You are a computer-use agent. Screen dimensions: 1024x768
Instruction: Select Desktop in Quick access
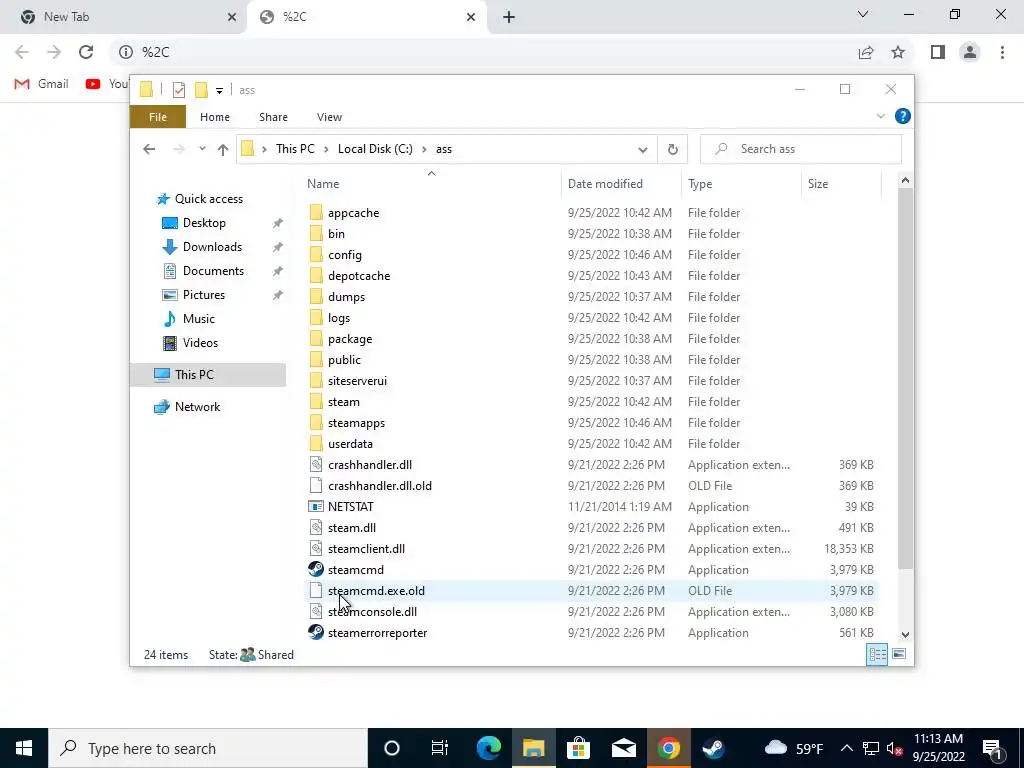(203, 223)
